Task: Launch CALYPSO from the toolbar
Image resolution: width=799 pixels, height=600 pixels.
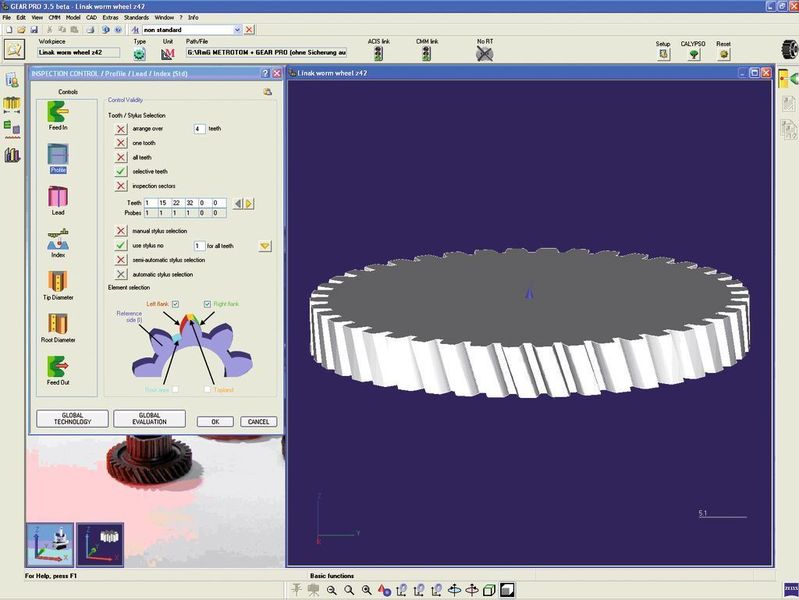Action: click(693, 54)
